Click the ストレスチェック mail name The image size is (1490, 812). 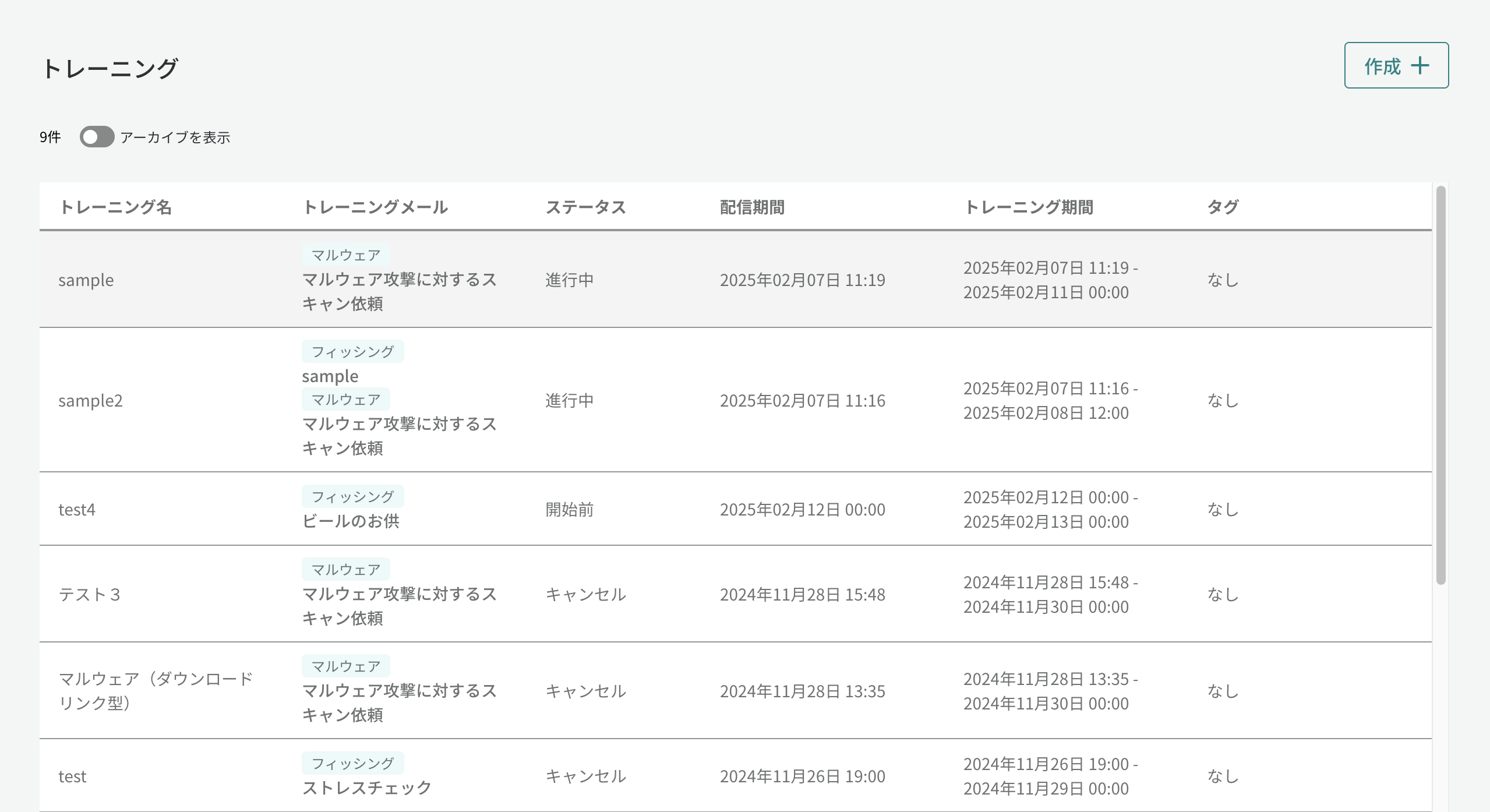coord(367,788)
